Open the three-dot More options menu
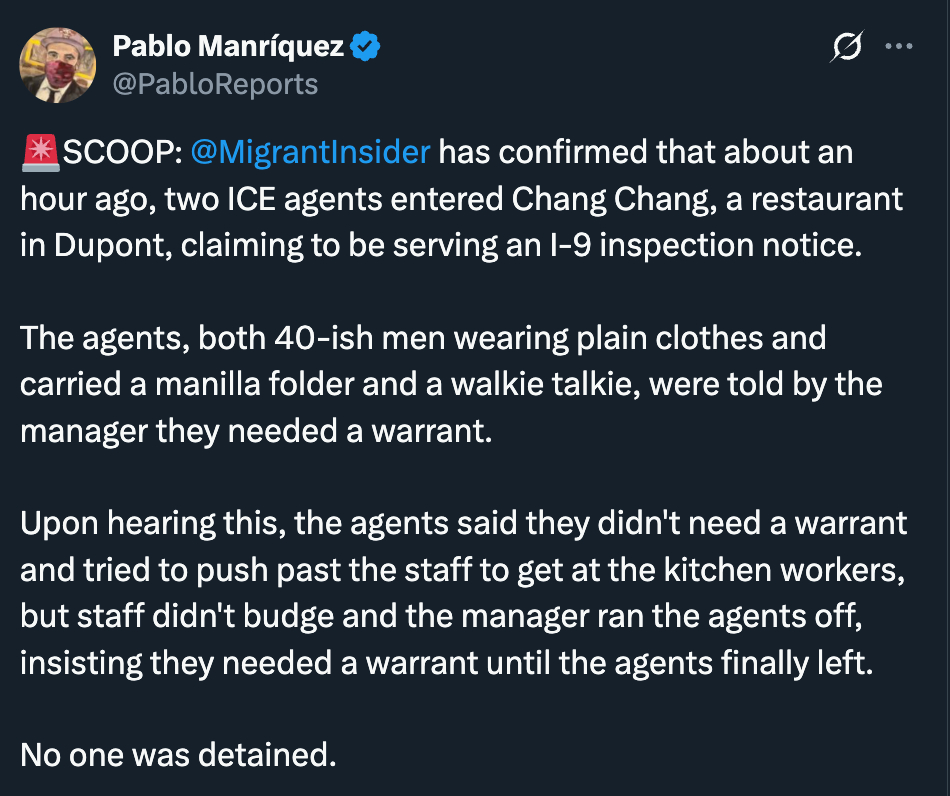 pyautogui.click(x=900, y=47)
